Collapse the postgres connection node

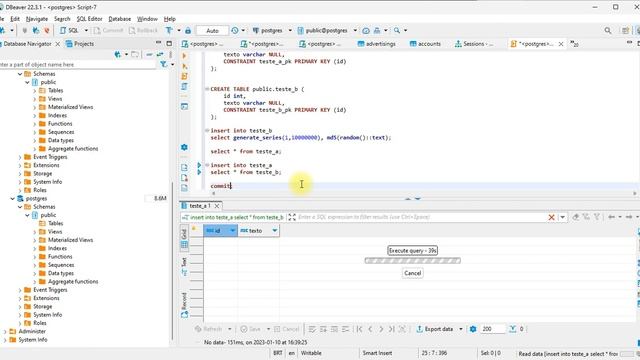coord(12,198)
